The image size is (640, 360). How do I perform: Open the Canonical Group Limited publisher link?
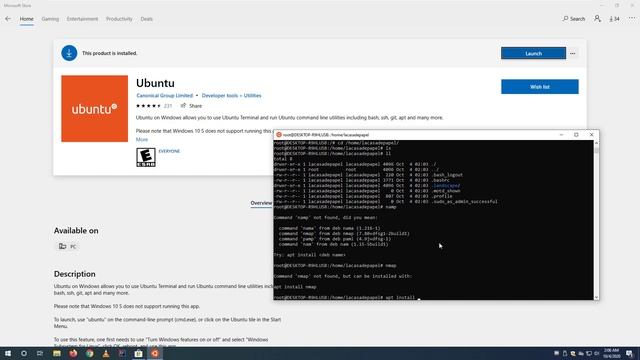164,96
